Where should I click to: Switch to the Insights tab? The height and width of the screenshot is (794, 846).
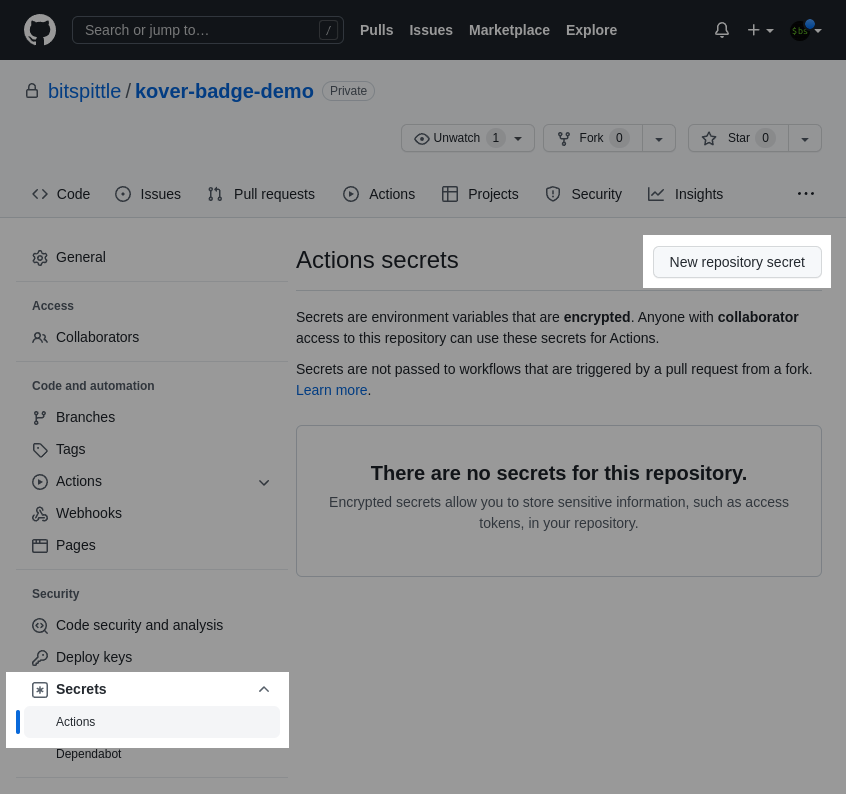(x=685, y=194)
